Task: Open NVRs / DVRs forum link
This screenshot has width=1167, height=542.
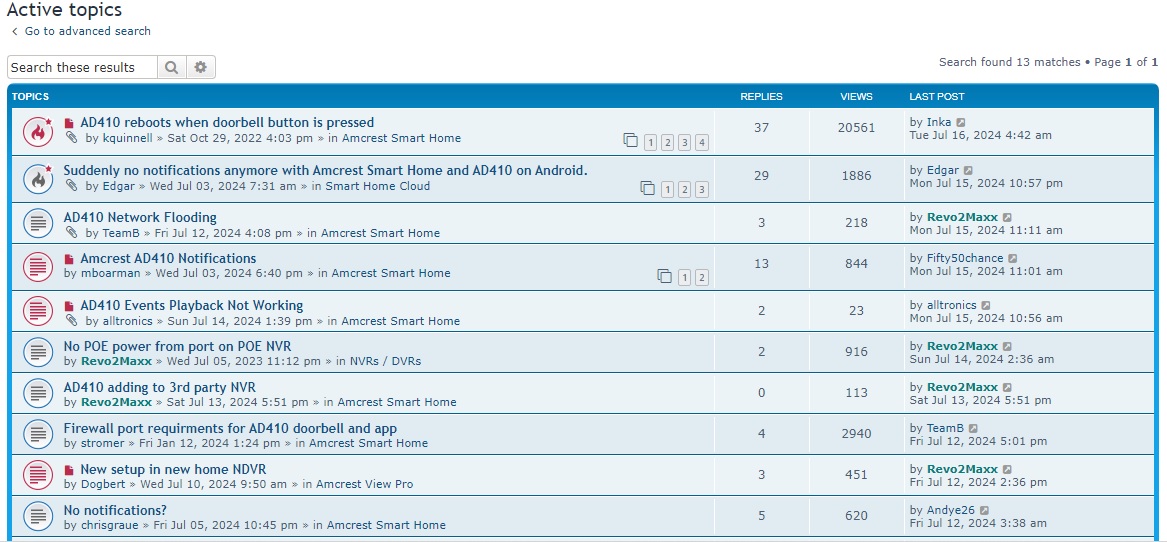Action: pyautogui.click(x=385, y=361)
